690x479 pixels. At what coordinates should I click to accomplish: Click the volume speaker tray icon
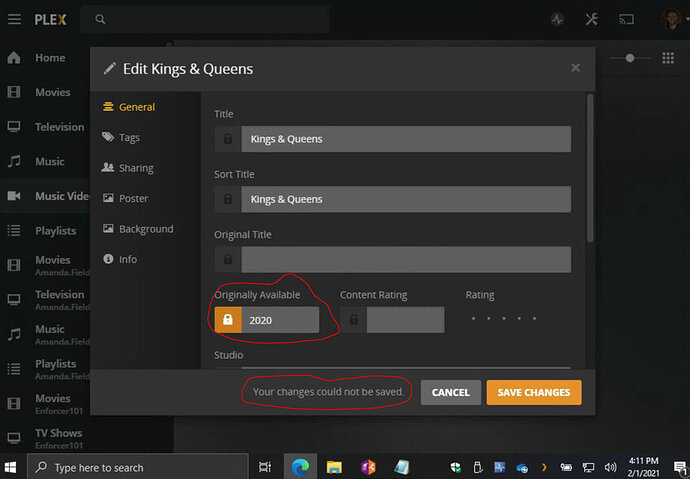[610, 468]
